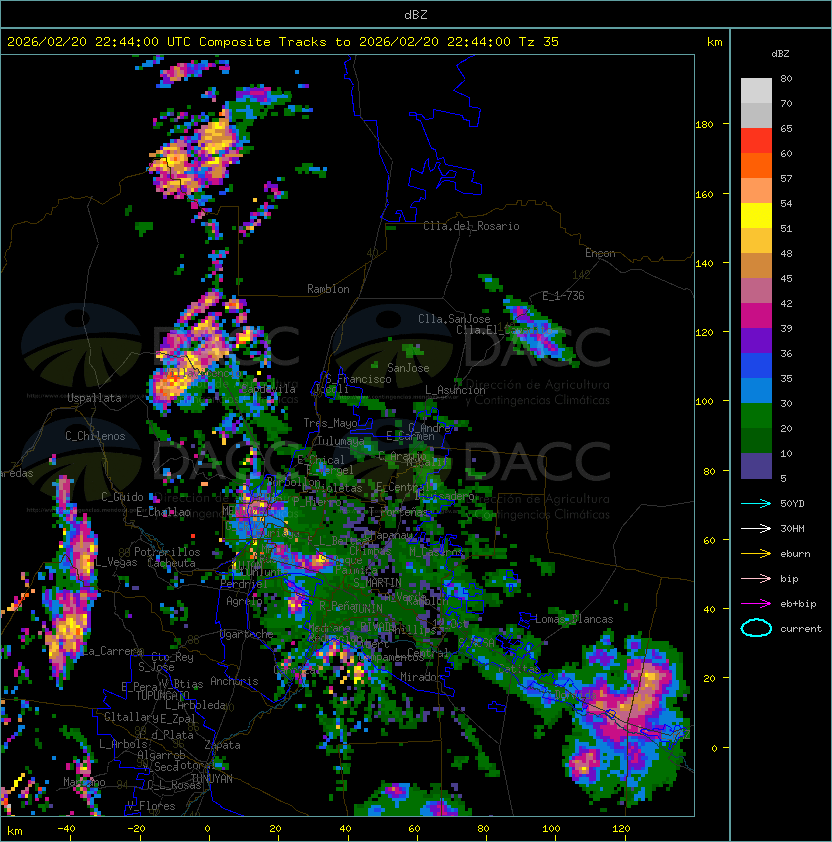The image size is (832, 842).
Task: Click the 'Tres_Mayo' place label
Action: pos(330,423)
